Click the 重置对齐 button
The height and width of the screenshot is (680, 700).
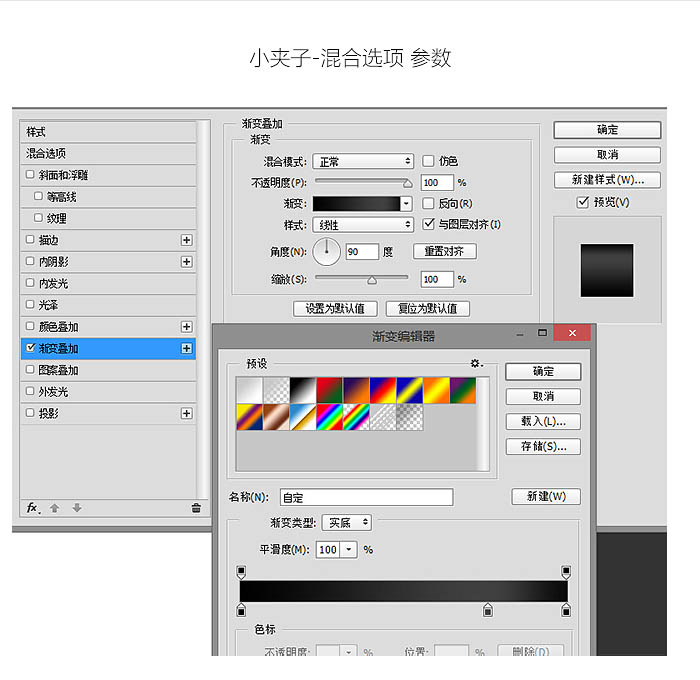click(445, 251)
